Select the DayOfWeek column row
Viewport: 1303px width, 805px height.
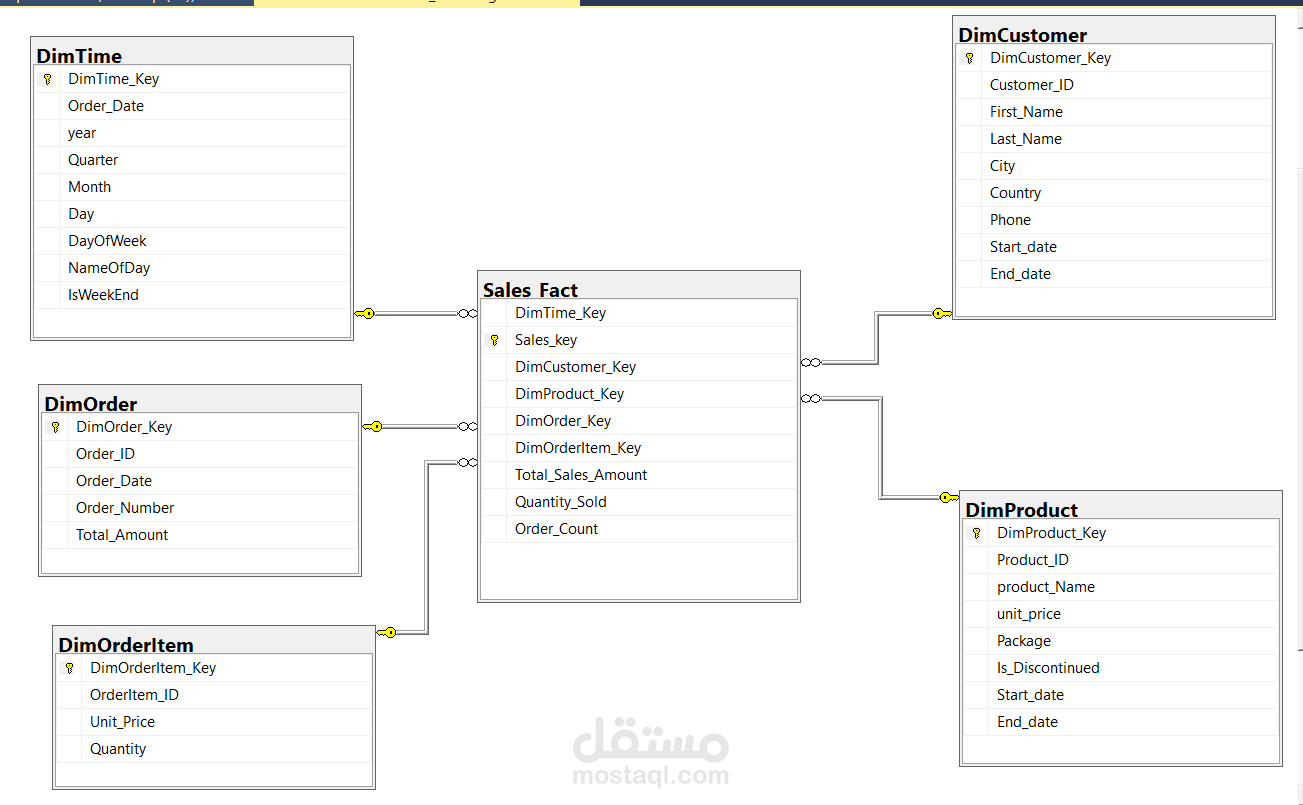(192, 241)
